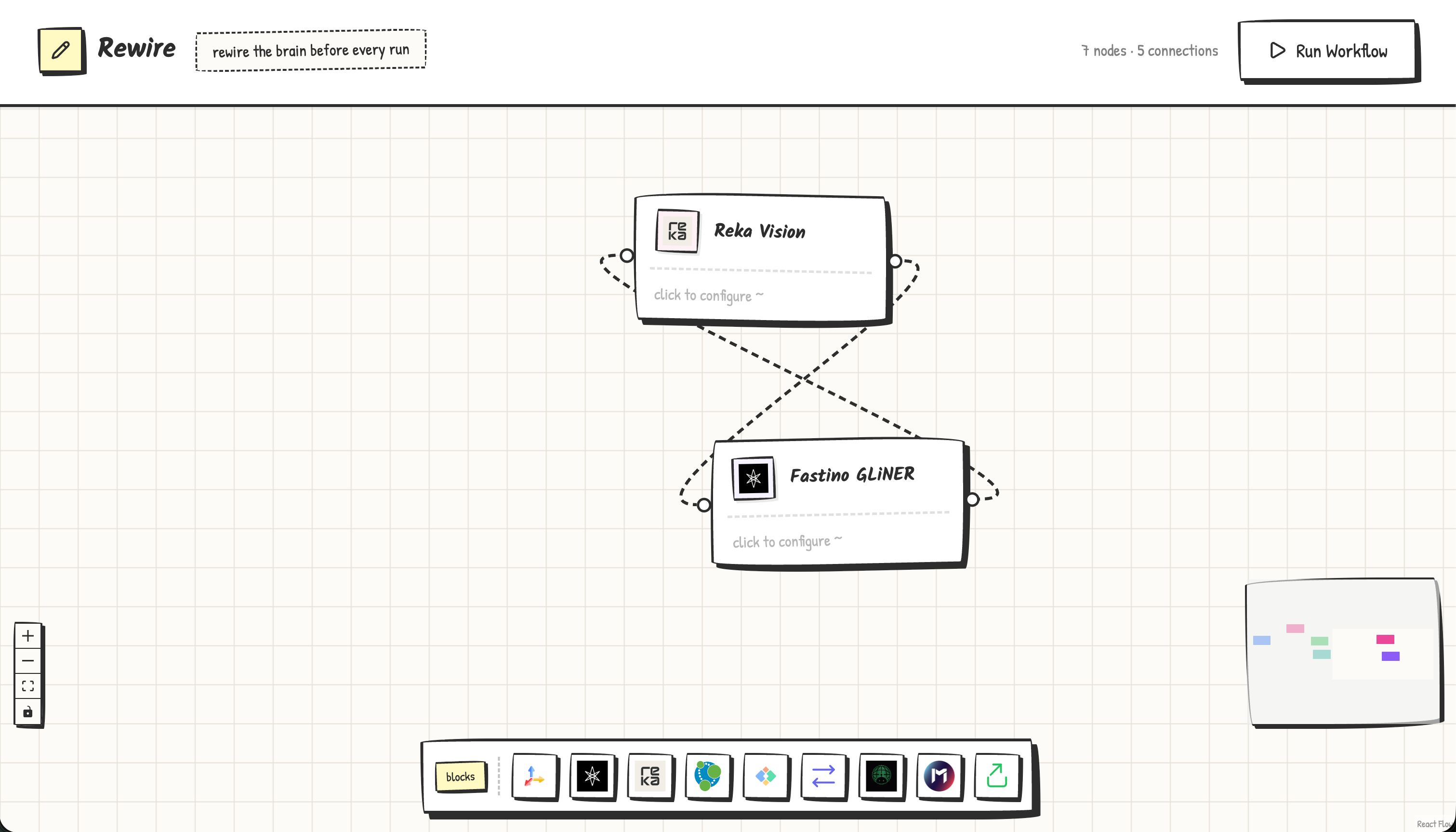Add the green export/share block
This screenshot has height=832, width=1456.
click(x=997, y=776)
